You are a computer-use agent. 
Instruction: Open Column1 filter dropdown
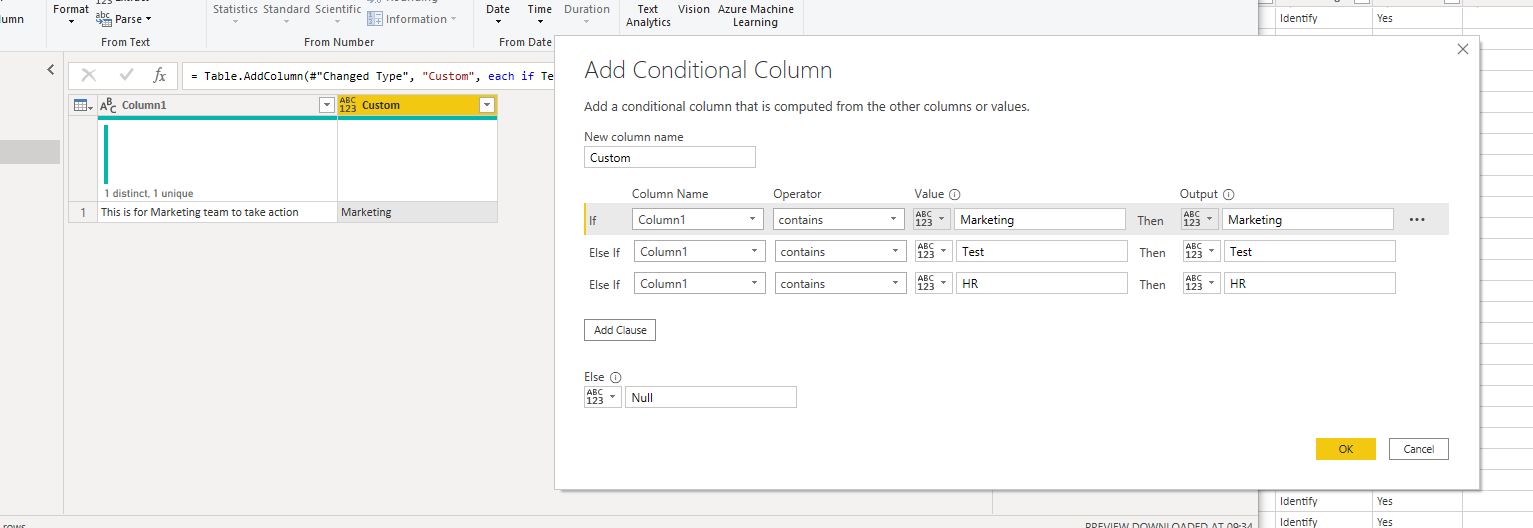click(326, 105)
